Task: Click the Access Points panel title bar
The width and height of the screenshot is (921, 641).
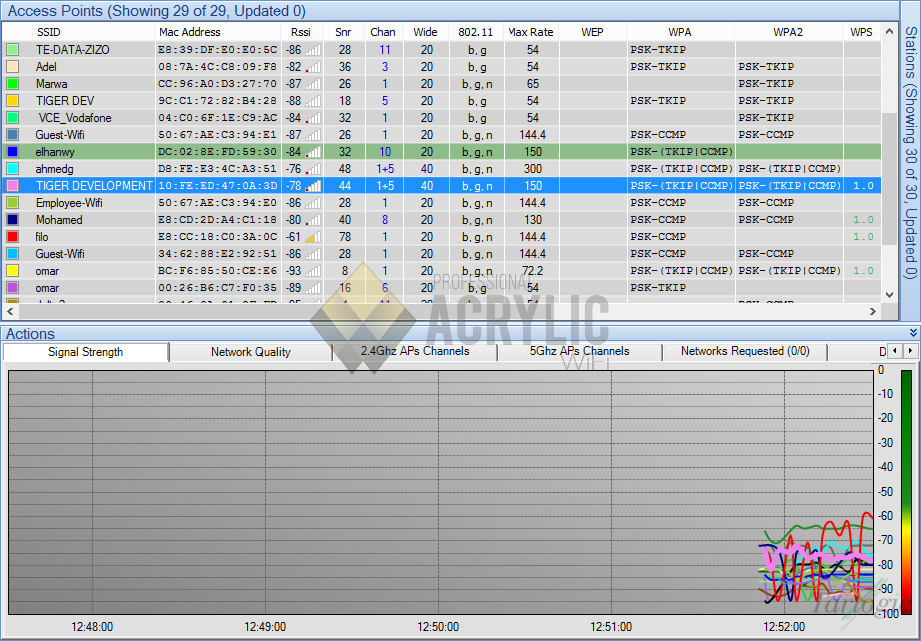Action: [x=450, y=11]
